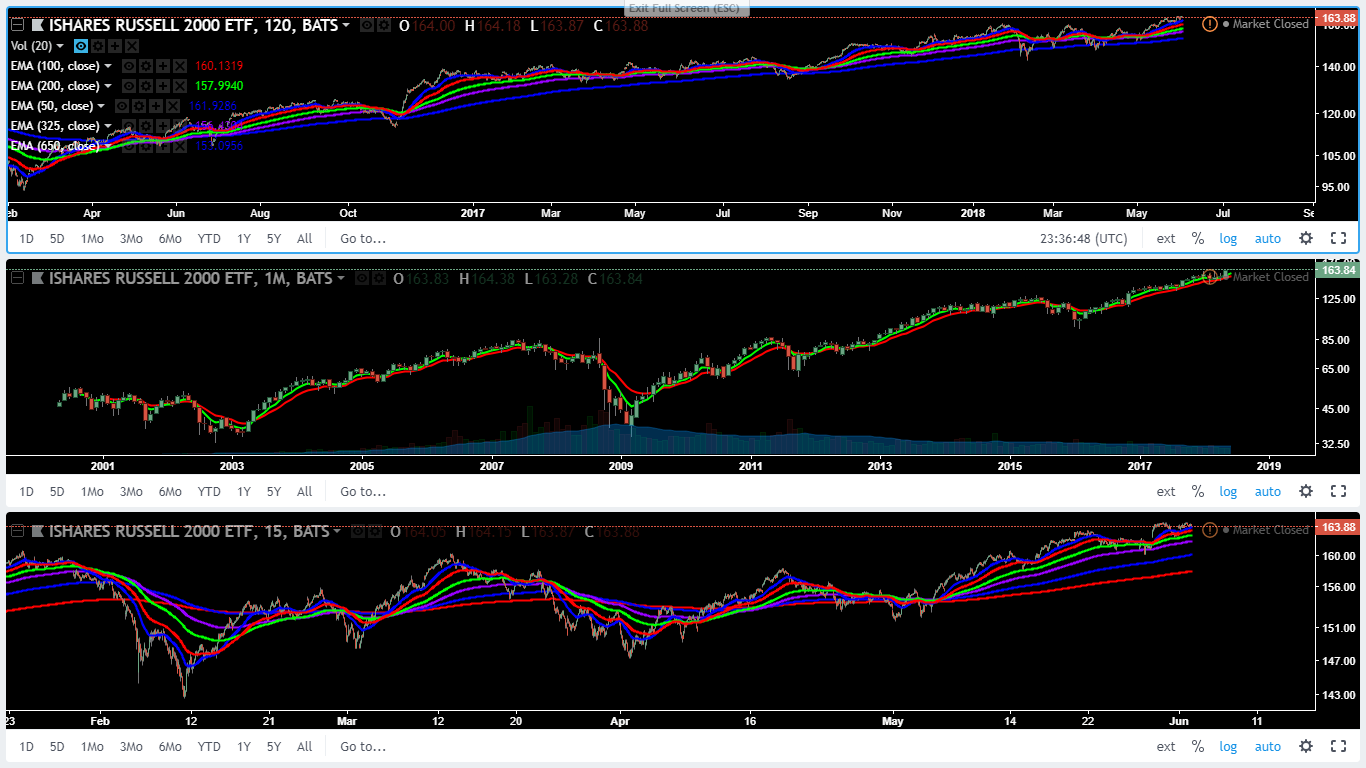Select 1D range below the 120 chart
The image size is (1366, 768).
pyautogui.click(x=27, y=238)
